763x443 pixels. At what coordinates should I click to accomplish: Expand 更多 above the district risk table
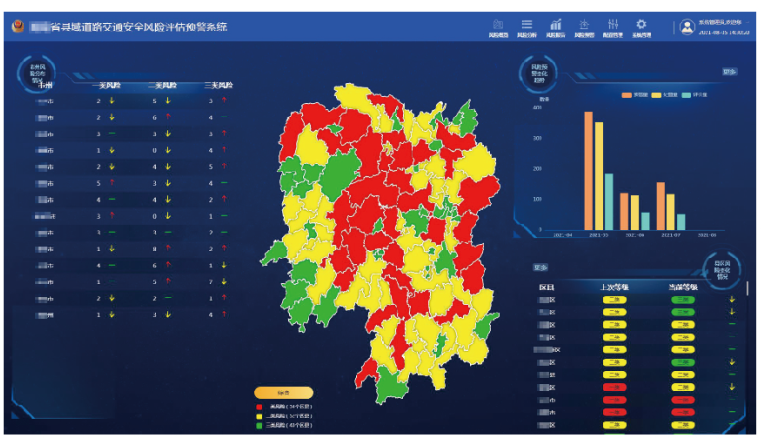click(x=540, y=267)
